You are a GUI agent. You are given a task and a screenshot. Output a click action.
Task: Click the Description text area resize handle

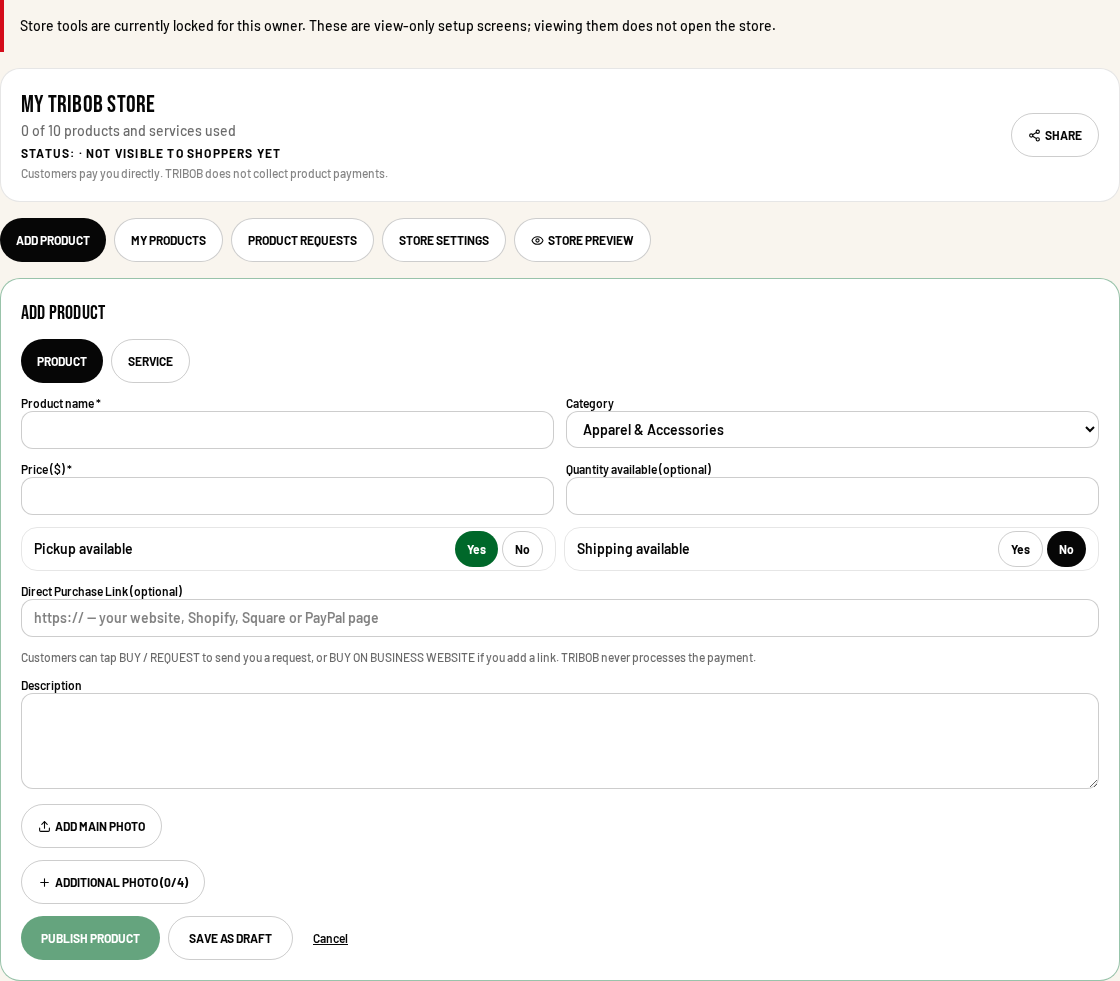pos(1093,783)
